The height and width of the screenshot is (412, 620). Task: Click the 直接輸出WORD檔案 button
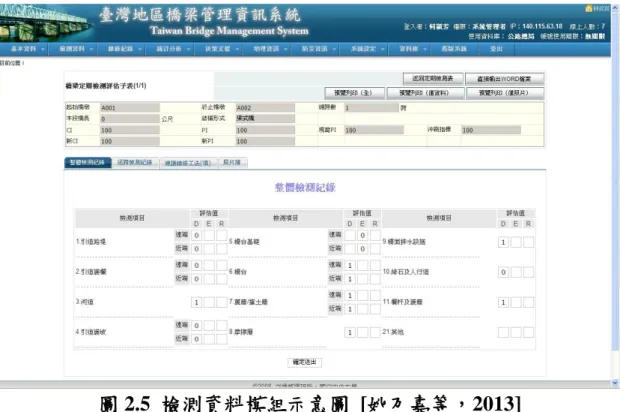point(505,79)
